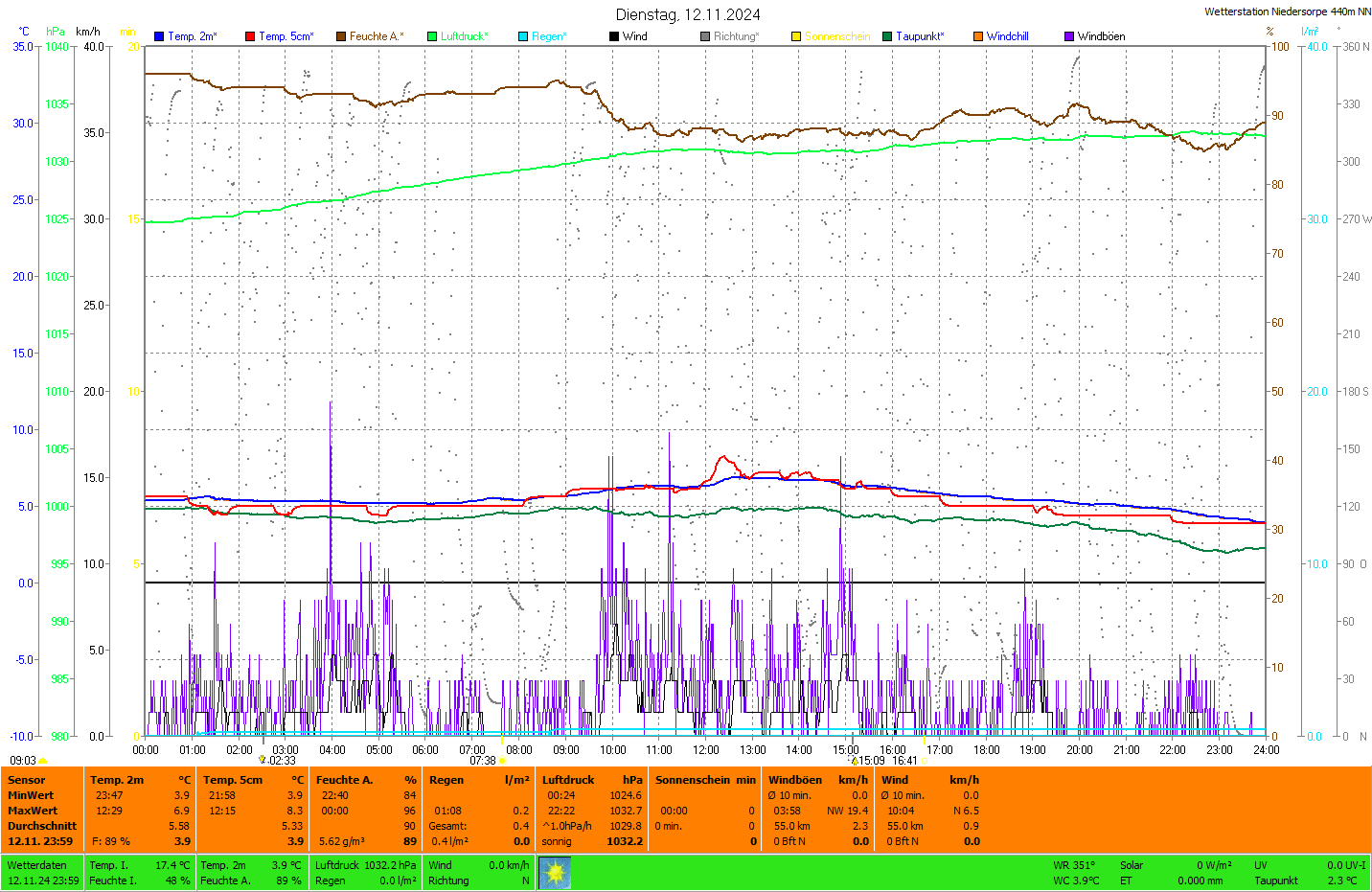Select the Windböen column header in table

coord(794,780)
